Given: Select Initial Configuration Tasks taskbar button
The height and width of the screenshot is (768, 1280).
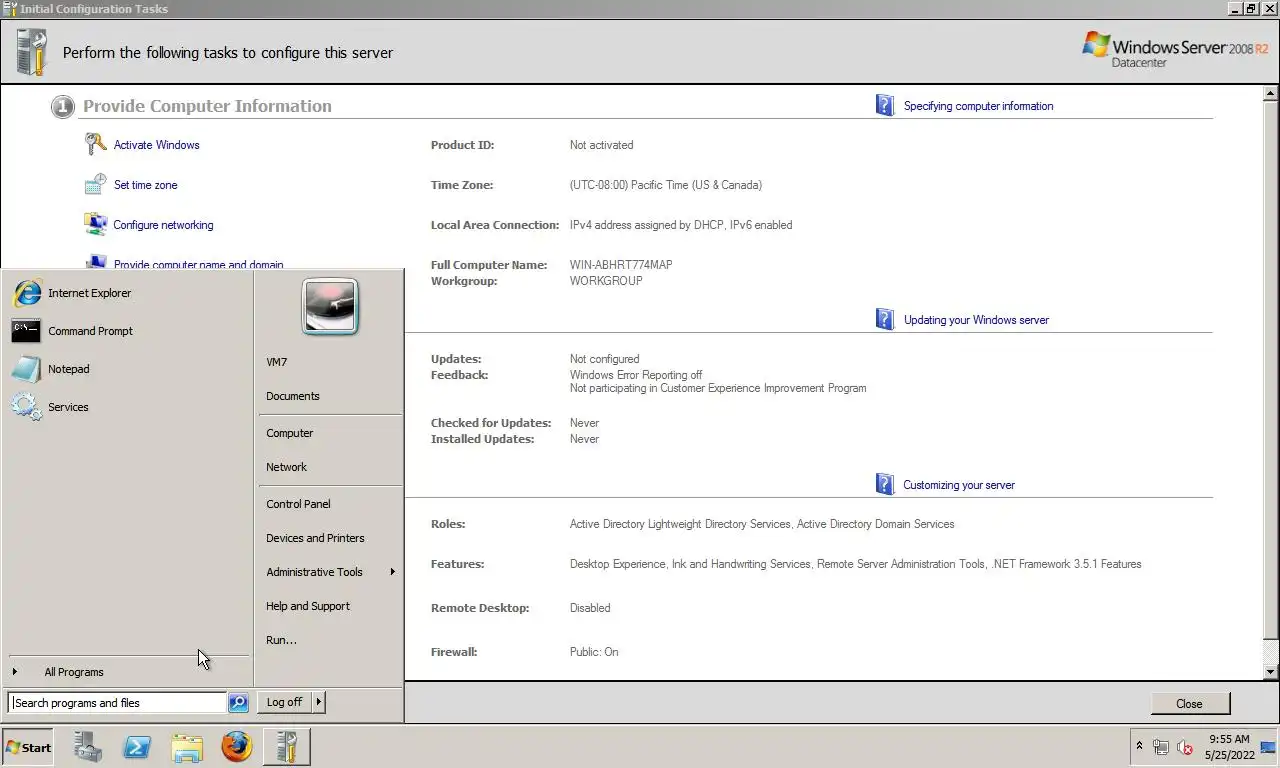Looking at the screenshot, I should (287, 747).
